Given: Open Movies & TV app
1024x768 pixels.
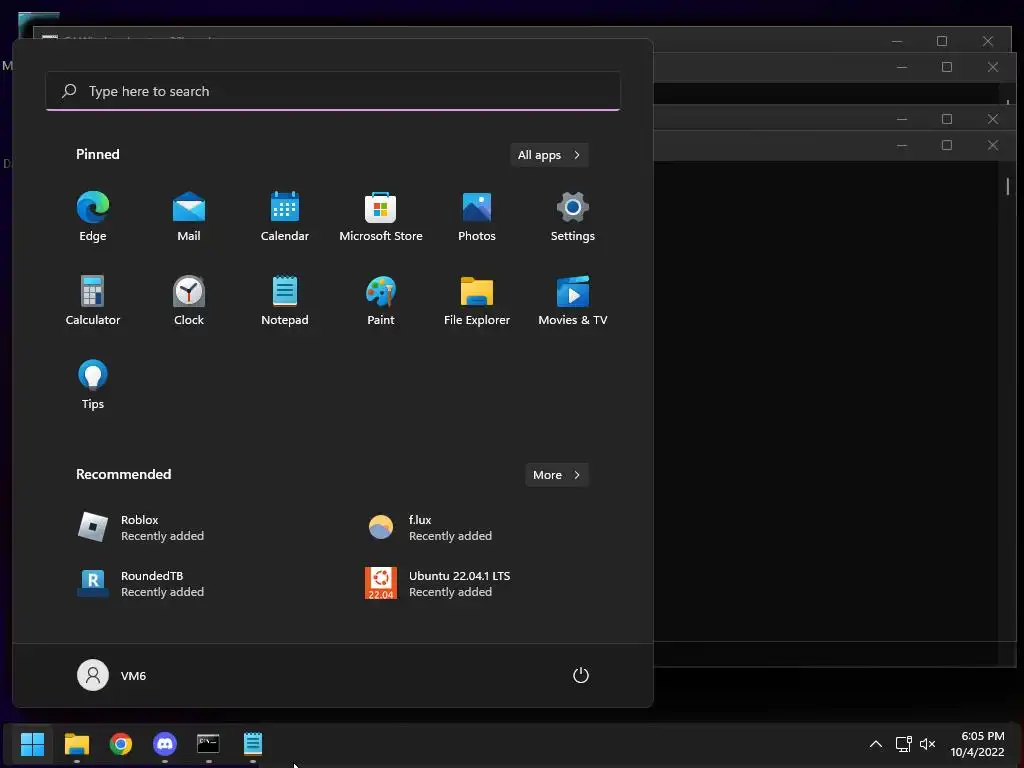Looking at the screenshot, I should [573, 300].
